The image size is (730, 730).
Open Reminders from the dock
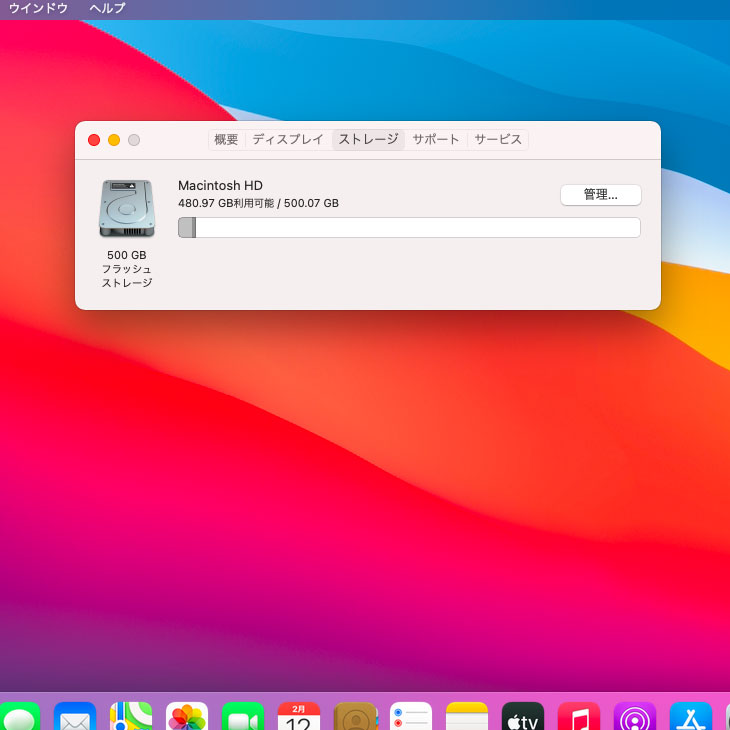pos(411,717)
